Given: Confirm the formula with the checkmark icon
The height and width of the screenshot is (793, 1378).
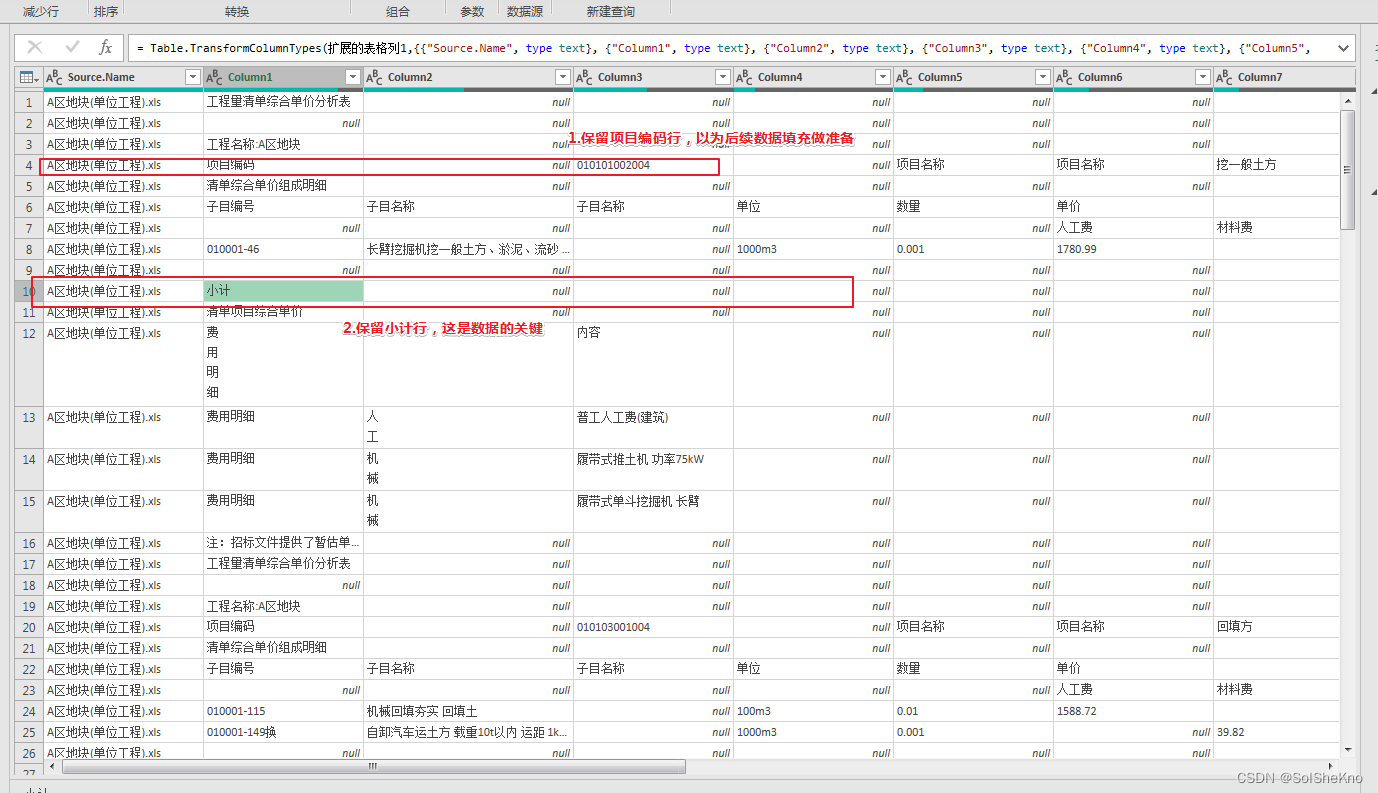Looking at the screenshot, I should [x=72, y=47].
